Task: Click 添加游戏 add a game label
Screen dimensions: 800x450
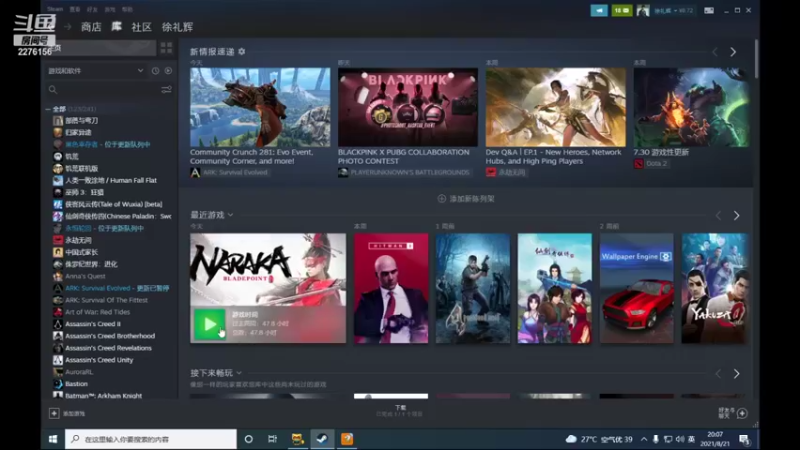Action: (x=74, y=414)
